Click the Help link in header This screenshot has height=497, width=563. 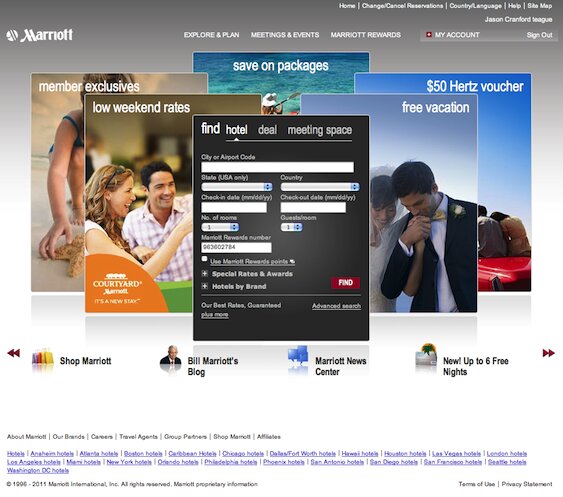pos(514,6)
